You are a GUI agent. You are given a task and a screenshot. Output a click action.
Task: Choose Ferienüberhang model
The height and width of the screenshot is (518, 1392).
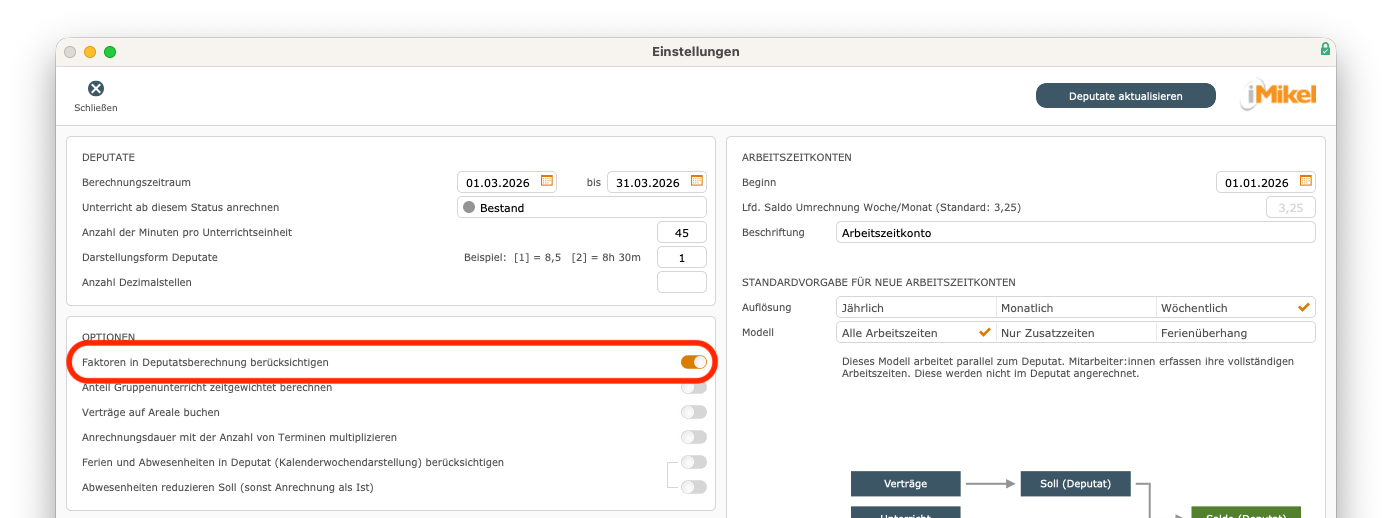(1236, 332)
